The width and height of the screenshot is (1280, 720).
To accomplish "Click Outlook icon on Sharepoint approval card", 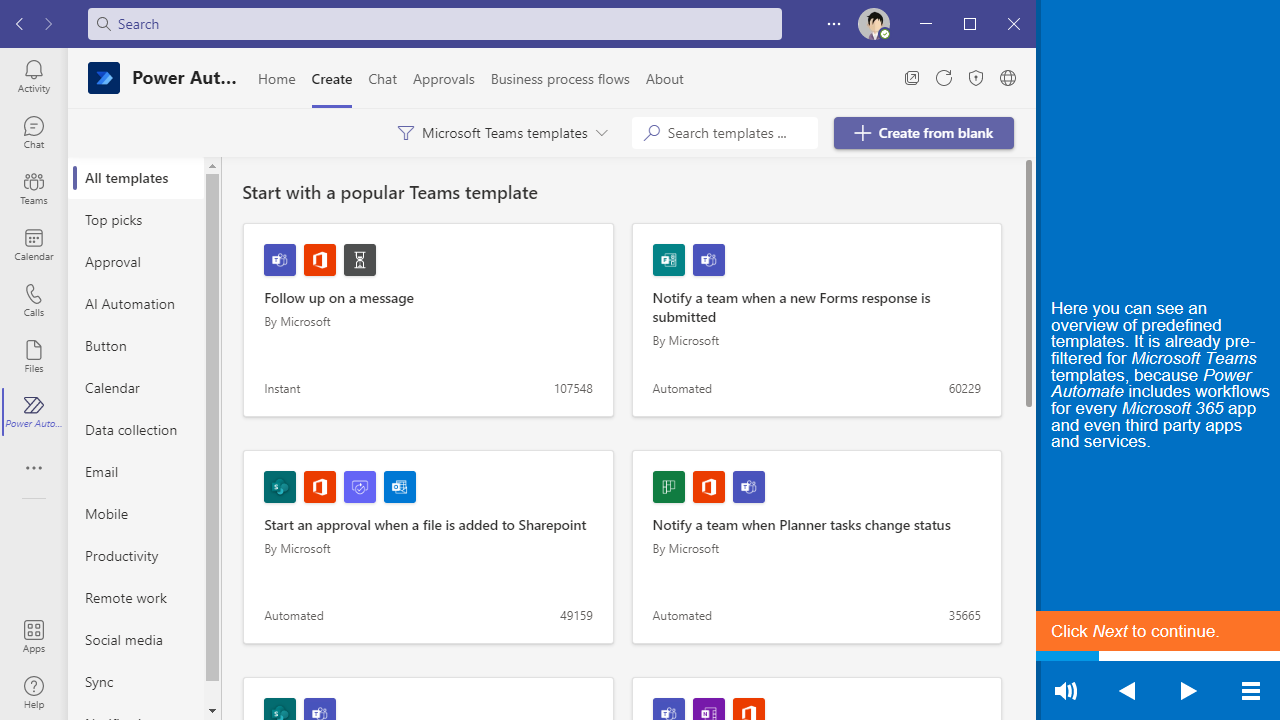I will (x=400, y=487).
